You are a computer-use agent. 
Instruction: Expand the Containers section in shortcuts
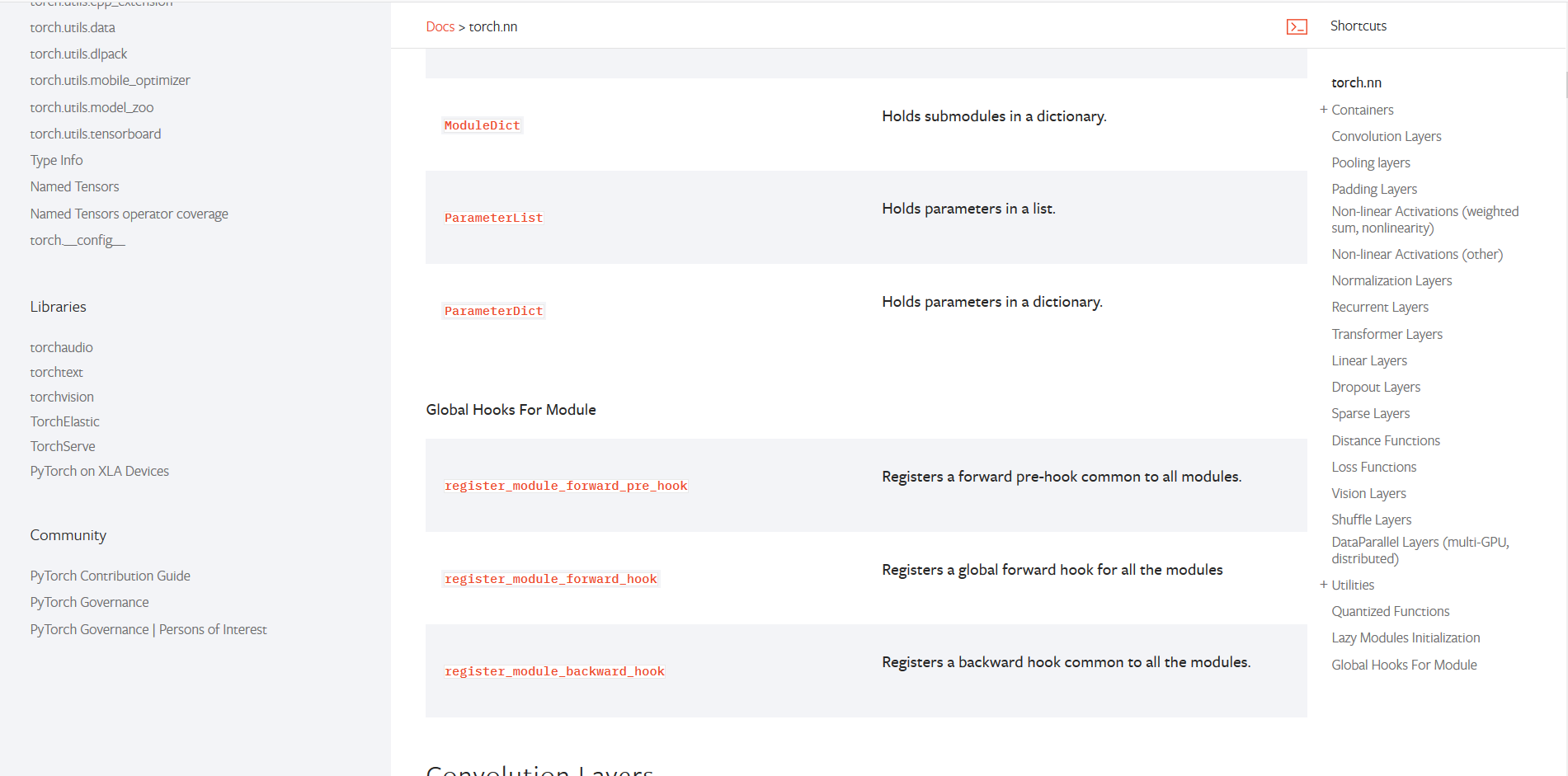pos(1323,110)
